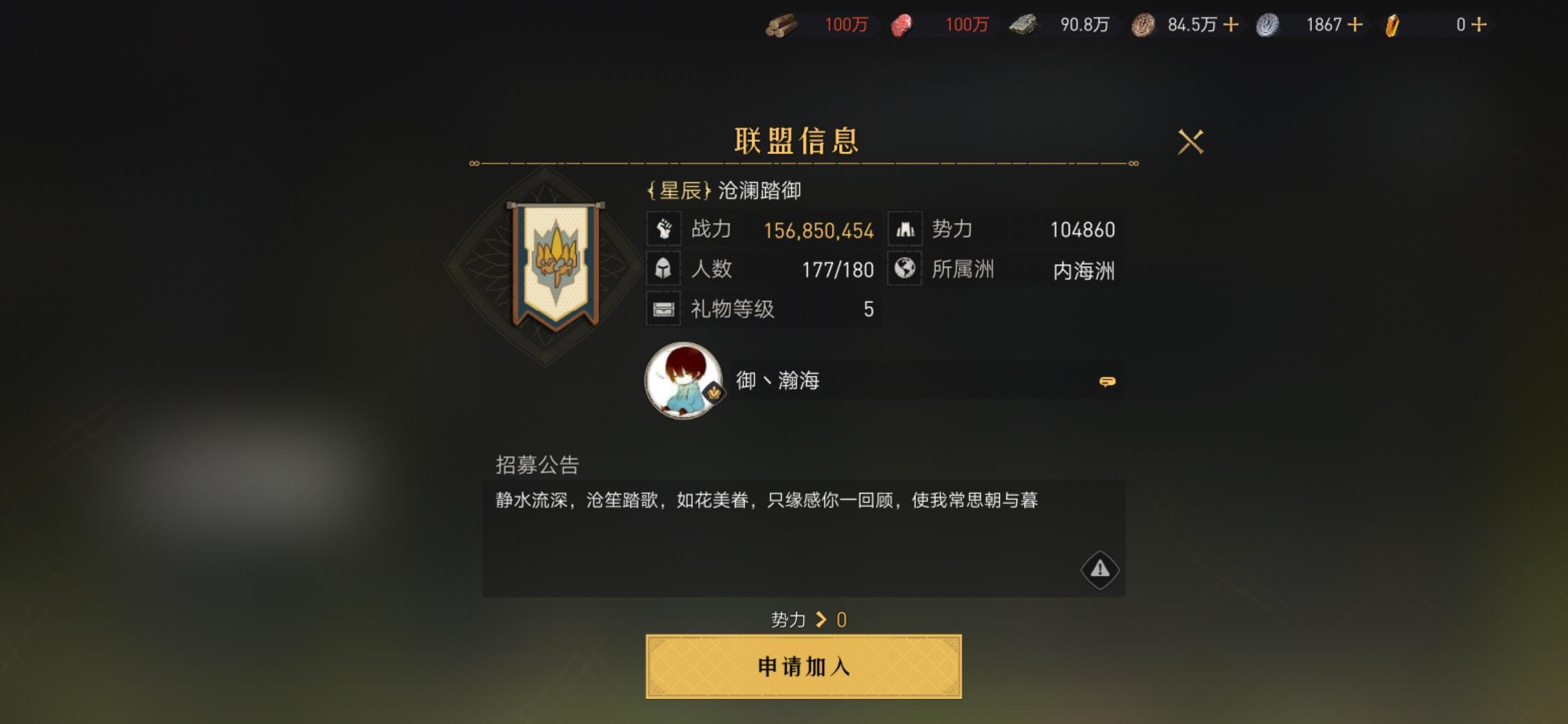This screenshot has width=1568, height=724.
Task: Add amber crystals with plus button
Action: (1479, 25)
